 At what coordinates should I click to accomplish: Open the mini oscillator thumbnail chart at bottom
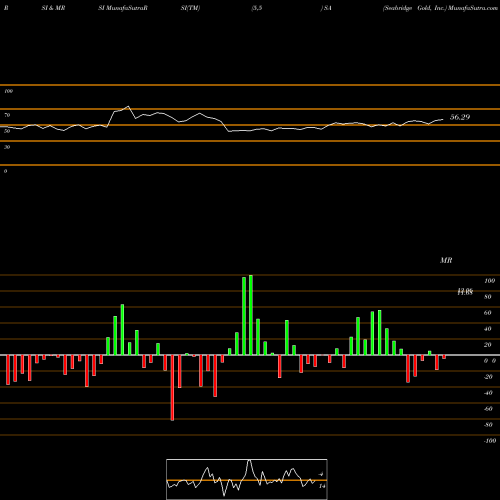click(x=247, y=479)
